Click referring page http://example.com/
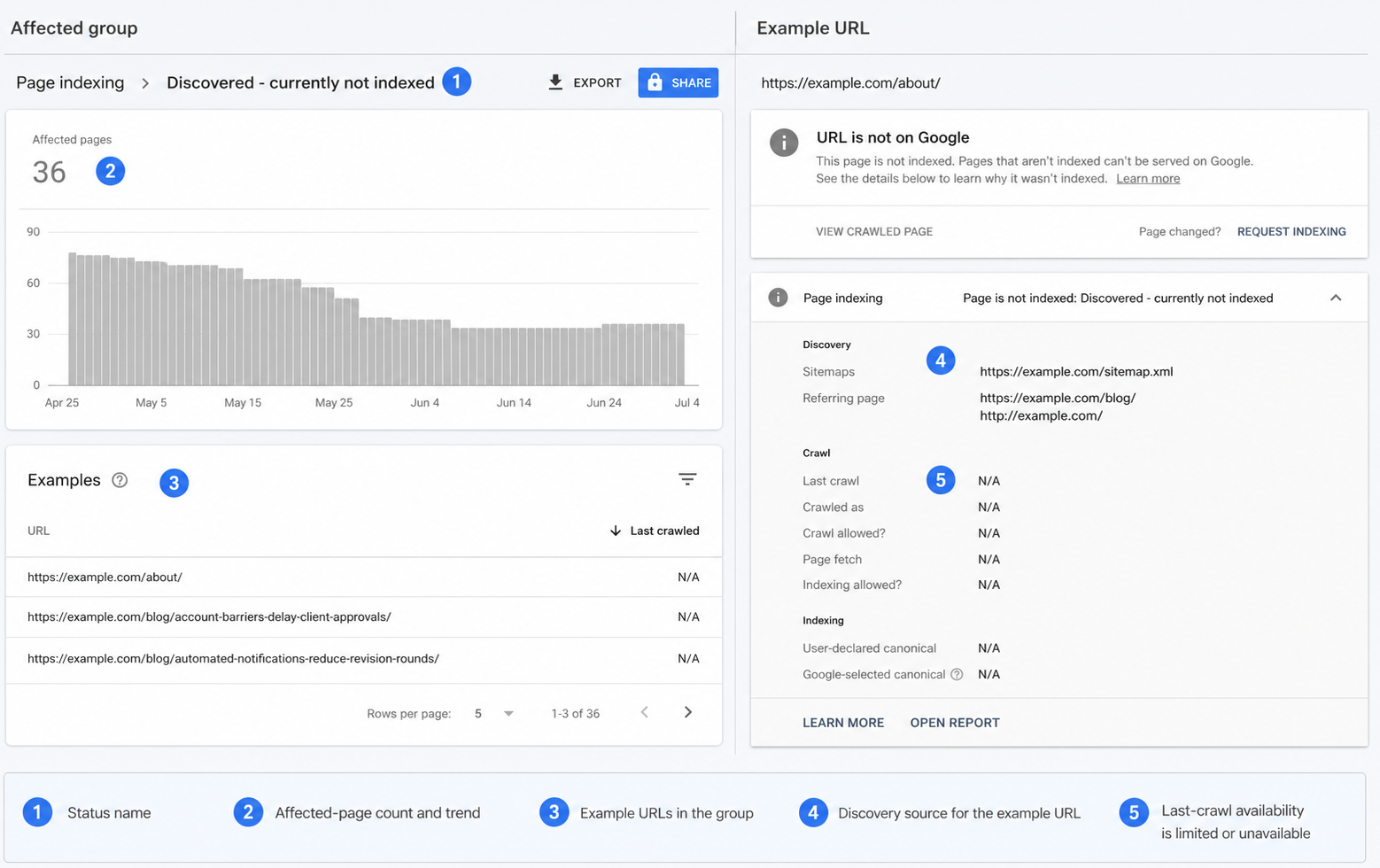This screenshot has height=868, width=1380. 1041,415
